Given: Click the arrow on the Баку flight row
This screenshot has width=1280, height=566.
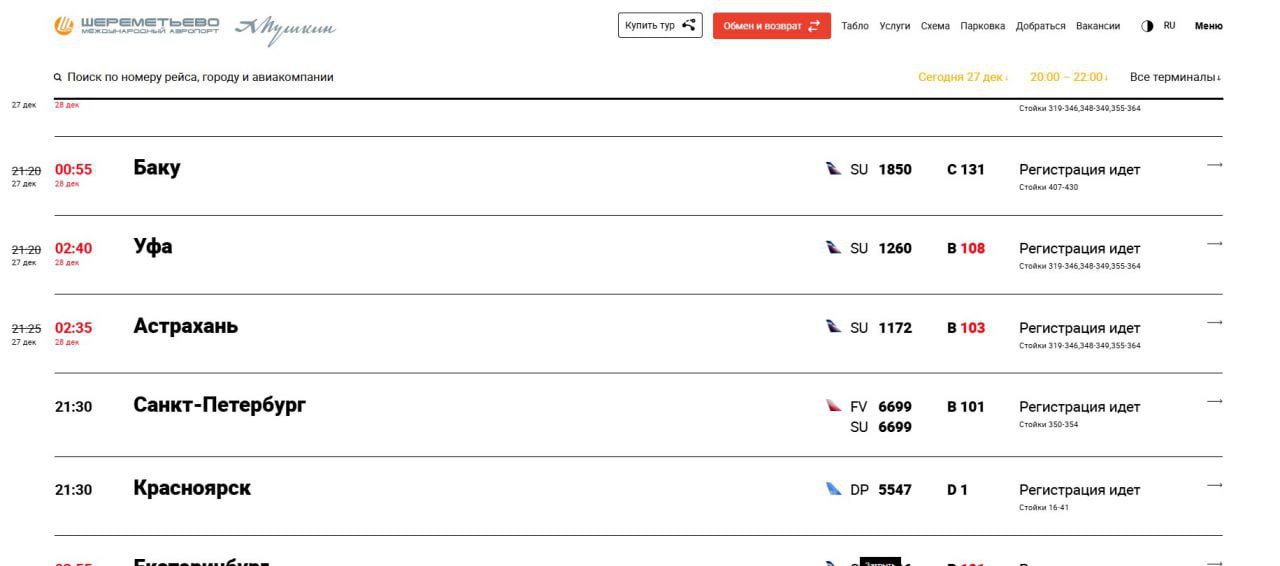Looking at the screenshot, I should (x=1214, y=165).
